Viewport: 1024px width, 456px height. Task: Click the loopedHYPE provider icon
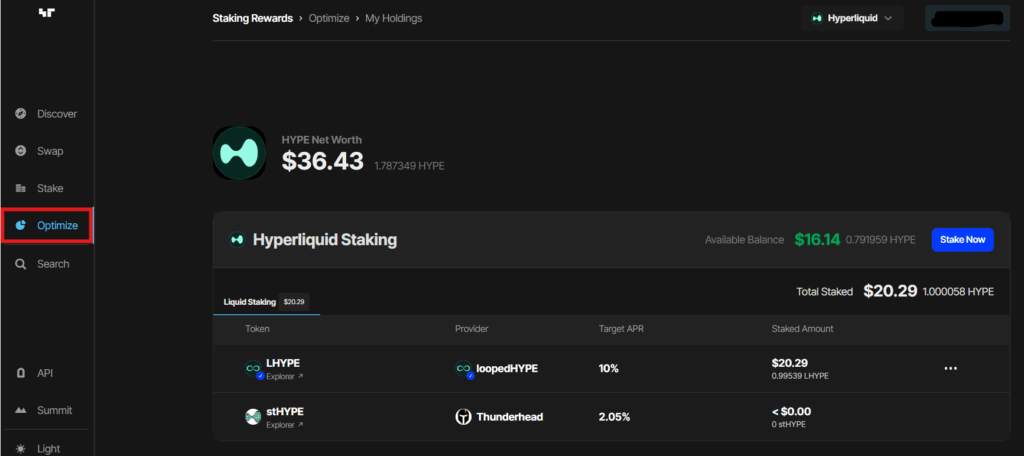pos(463,368)
